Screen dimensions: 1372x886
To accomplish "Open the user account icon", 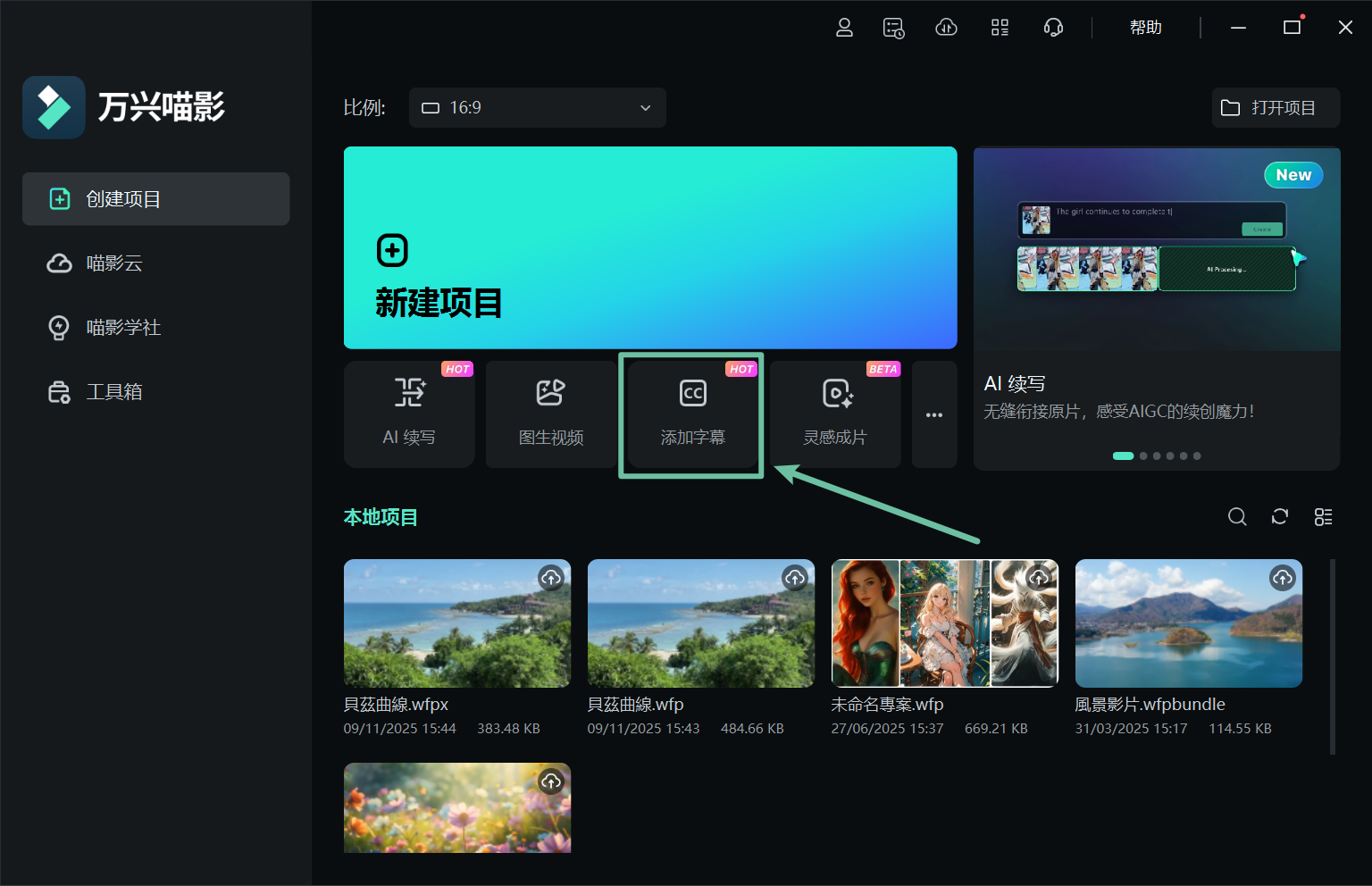I will [x=844, y=28].
